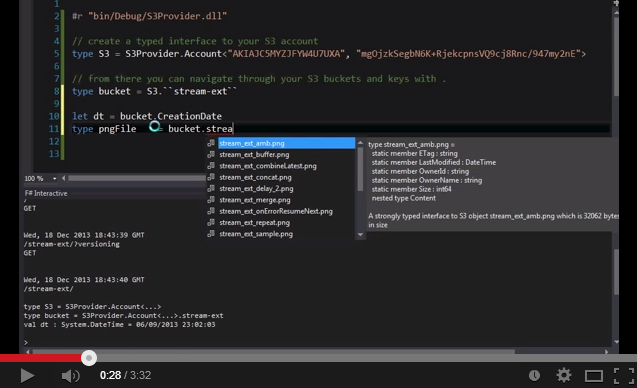Click type icon beside stream_ext_combineLatest.png
Viewport: 637px width, 388px height.
tap(211, 166)
